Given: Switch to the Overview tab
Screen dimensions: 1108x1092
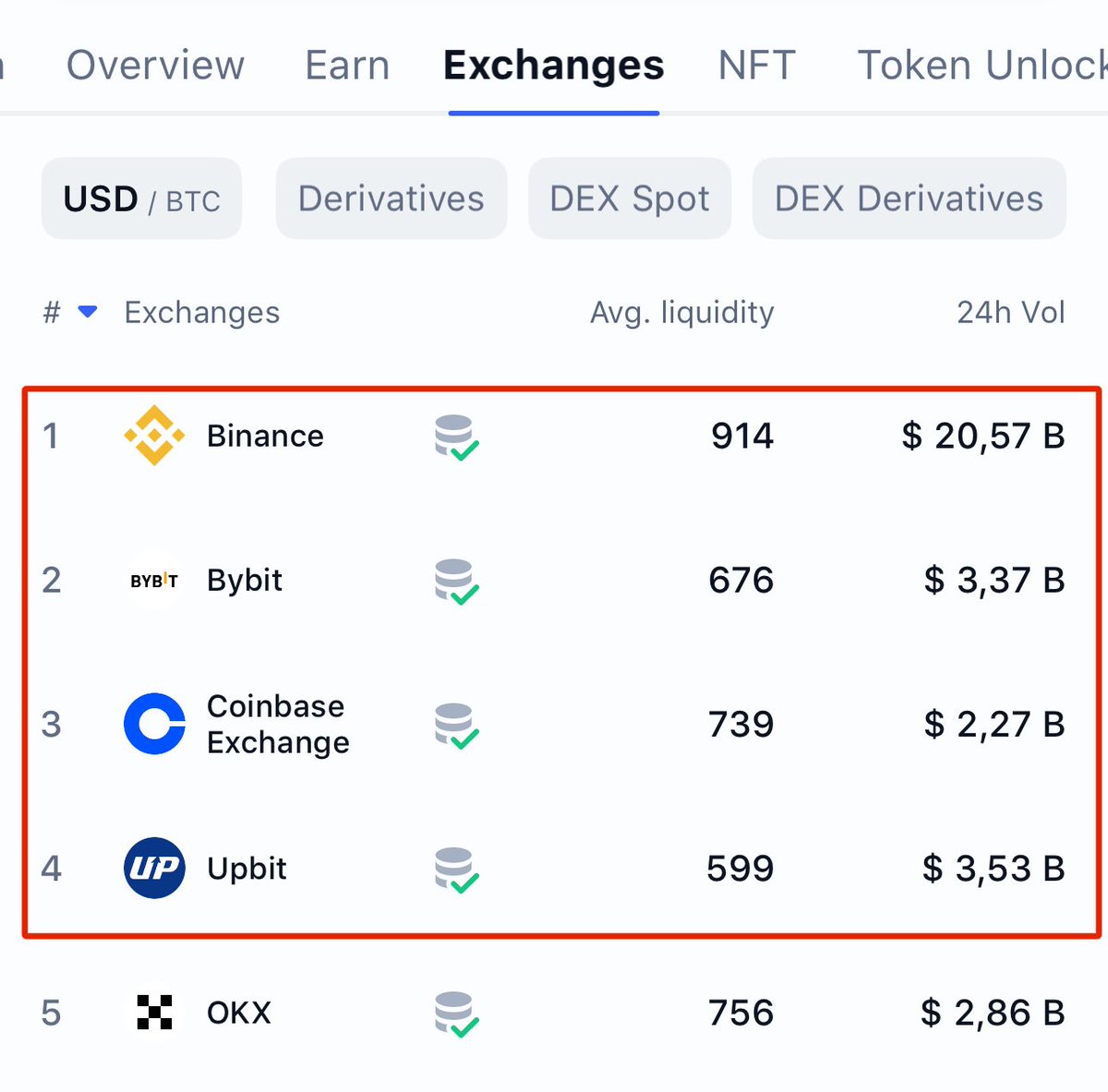Looking at the screenshot, I should click(x=155, y=66).
